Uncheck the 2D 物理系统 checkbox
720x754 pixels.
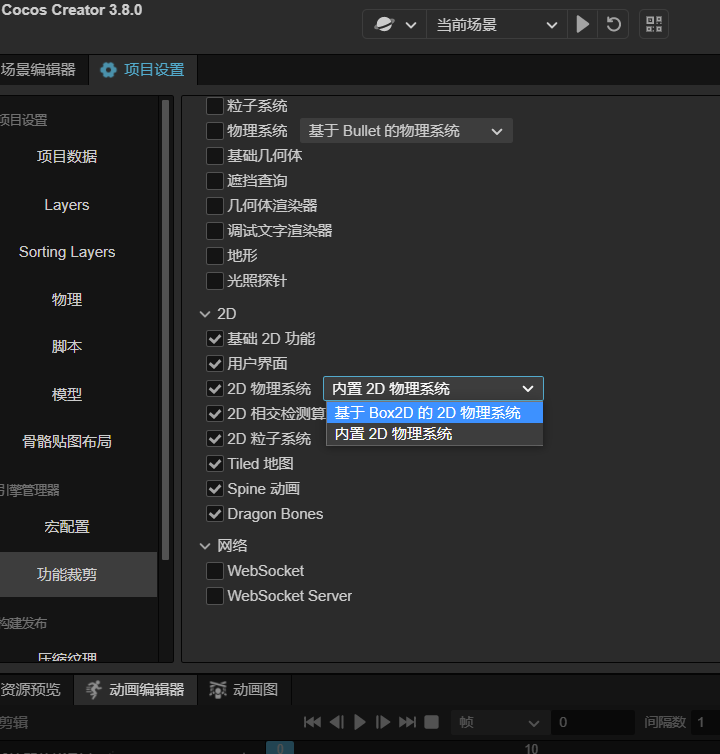coord(215,389)
